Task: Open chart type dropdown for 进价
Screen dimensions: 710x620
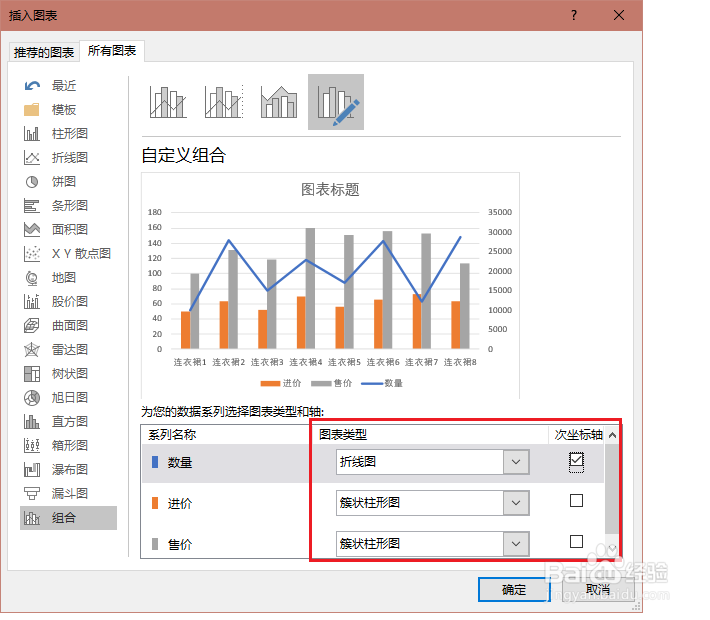Action: tap(516, 503)
